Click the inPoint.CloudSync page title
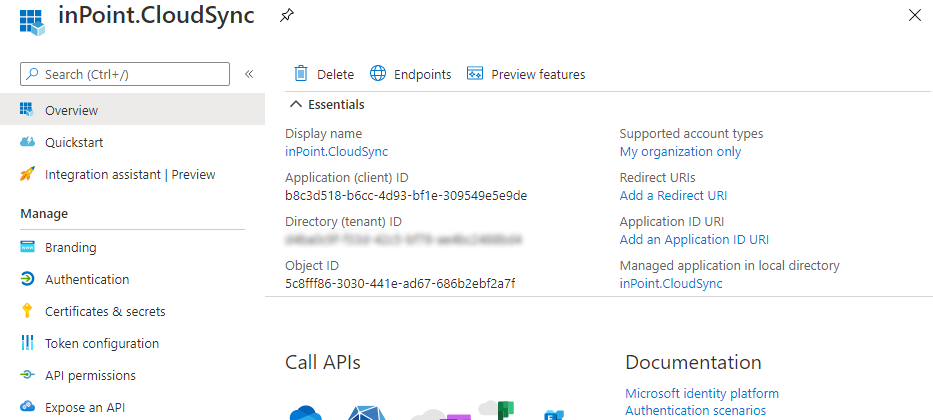The height and width of the screenshot is (420, 933). [156, 16]
